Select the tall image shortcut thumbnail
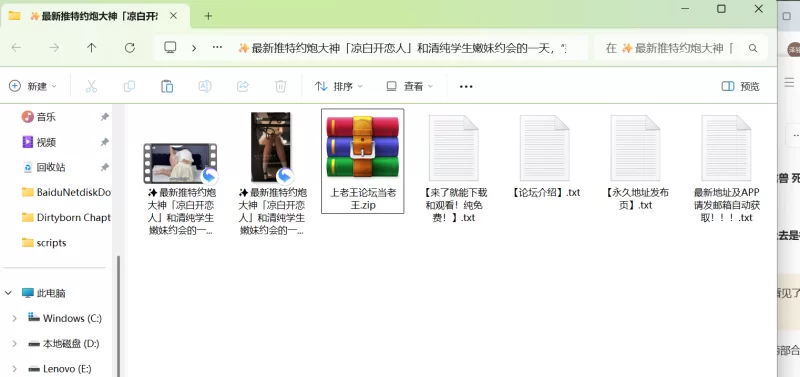The height and width of the screenshot is (377, 800). point(271,173)
